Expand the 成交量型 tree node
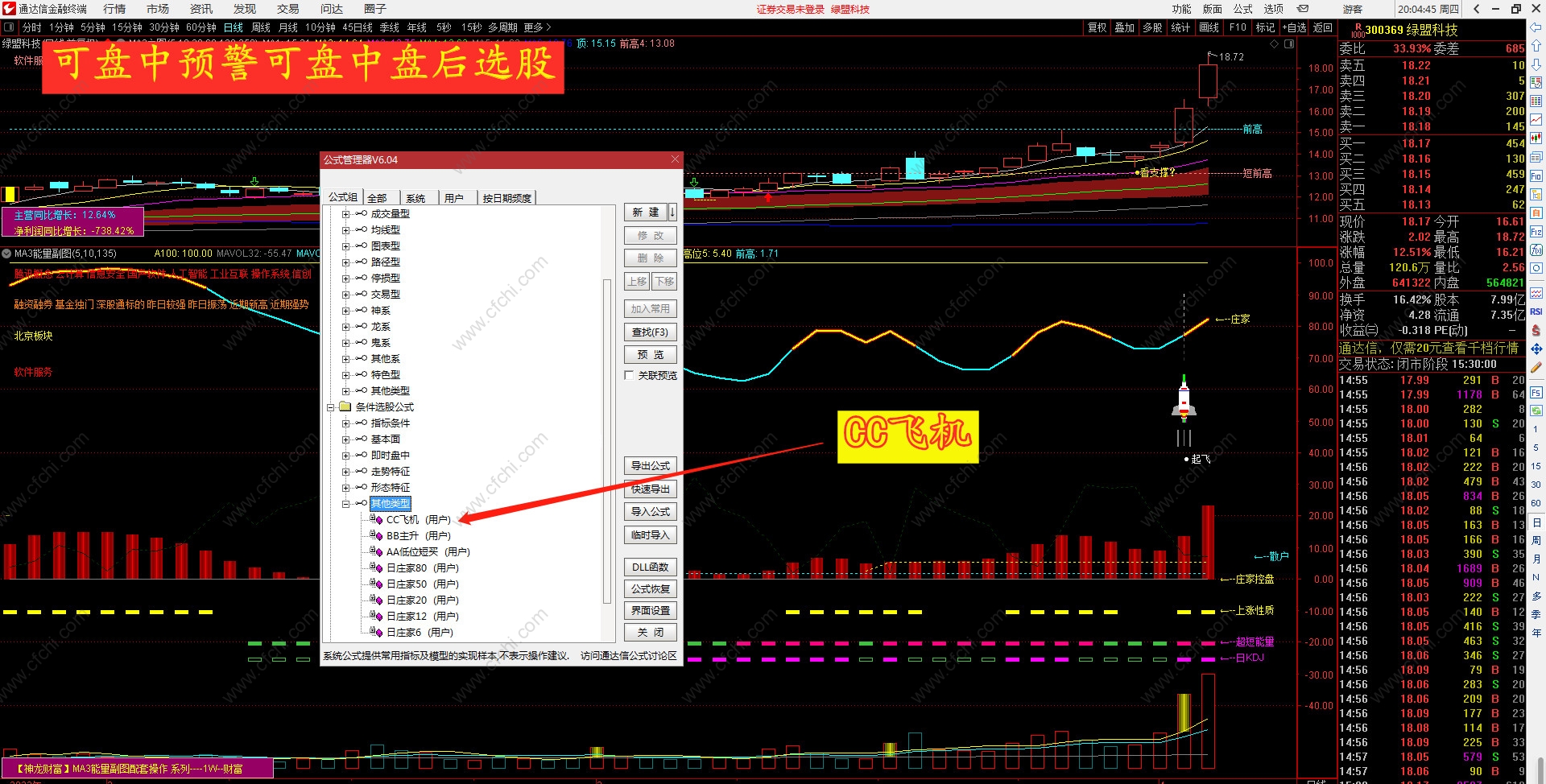 pyautogui.click(x=345, y=214)
